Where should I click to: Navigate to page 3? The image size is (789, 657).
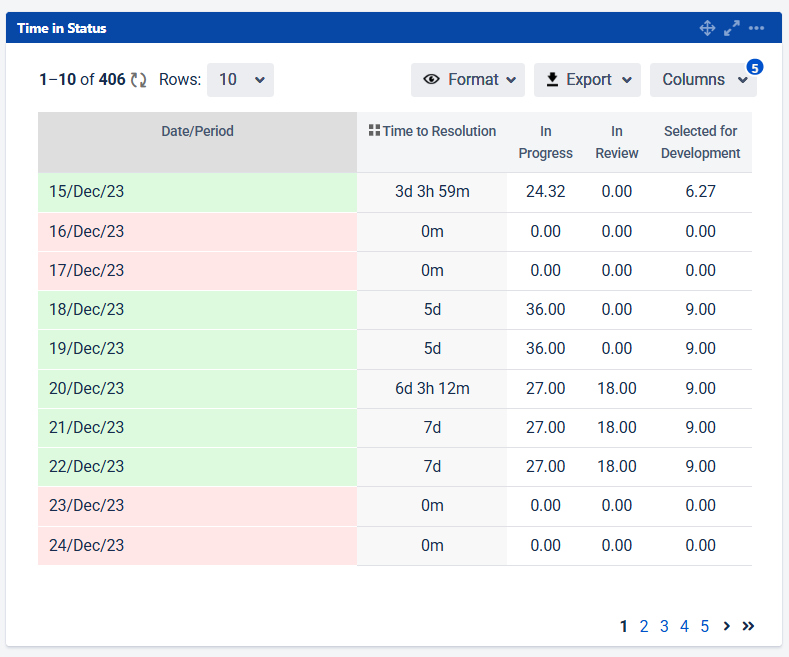(664, 626)
